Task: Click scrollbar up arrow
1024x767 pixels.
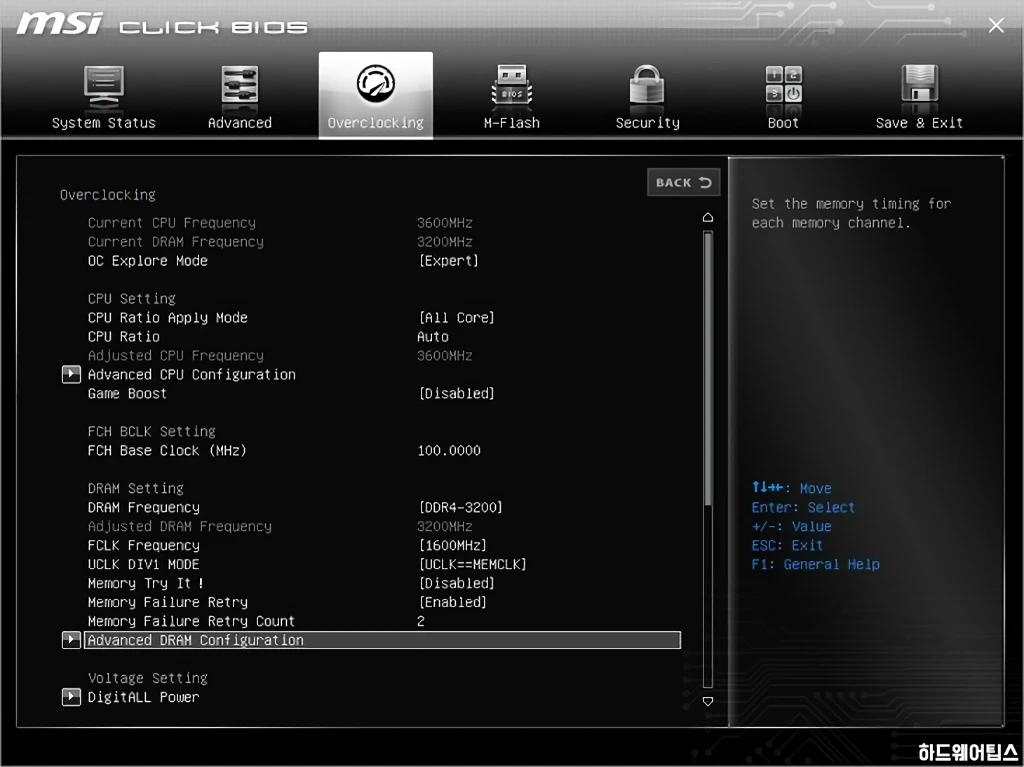Action: tap(708, 218)
